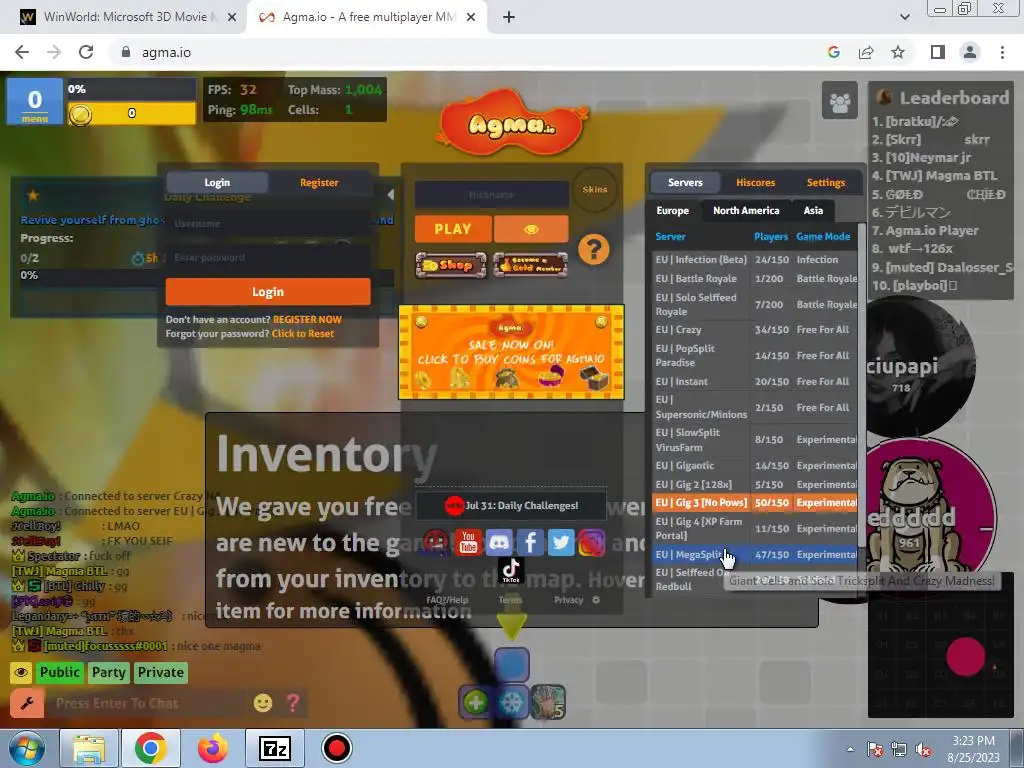
Task: Open the Facebook social icon
Action: 530,542
